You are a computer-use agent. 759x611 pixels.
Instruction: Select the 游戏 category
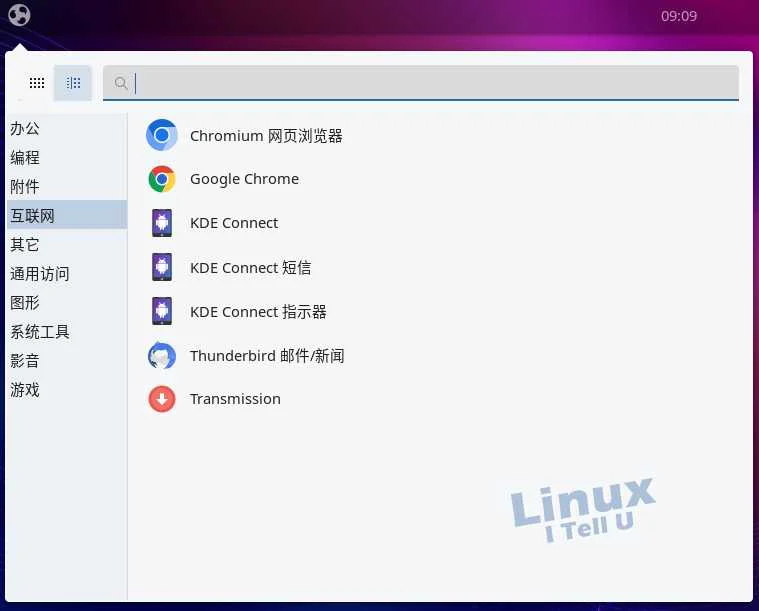coord(67,390)
